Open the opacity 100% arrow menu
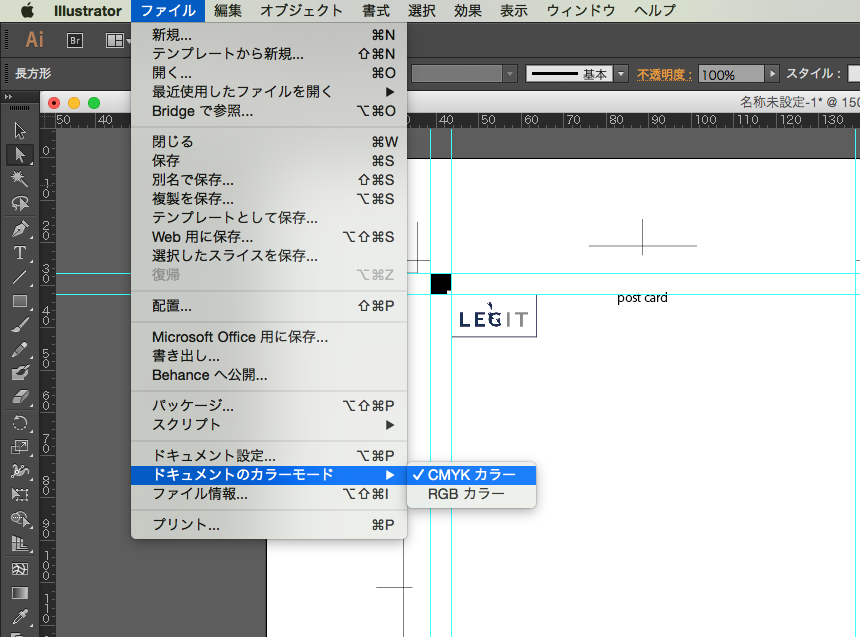Image resolution: width=860 pixels, height=637 pixels. (772, 74)
